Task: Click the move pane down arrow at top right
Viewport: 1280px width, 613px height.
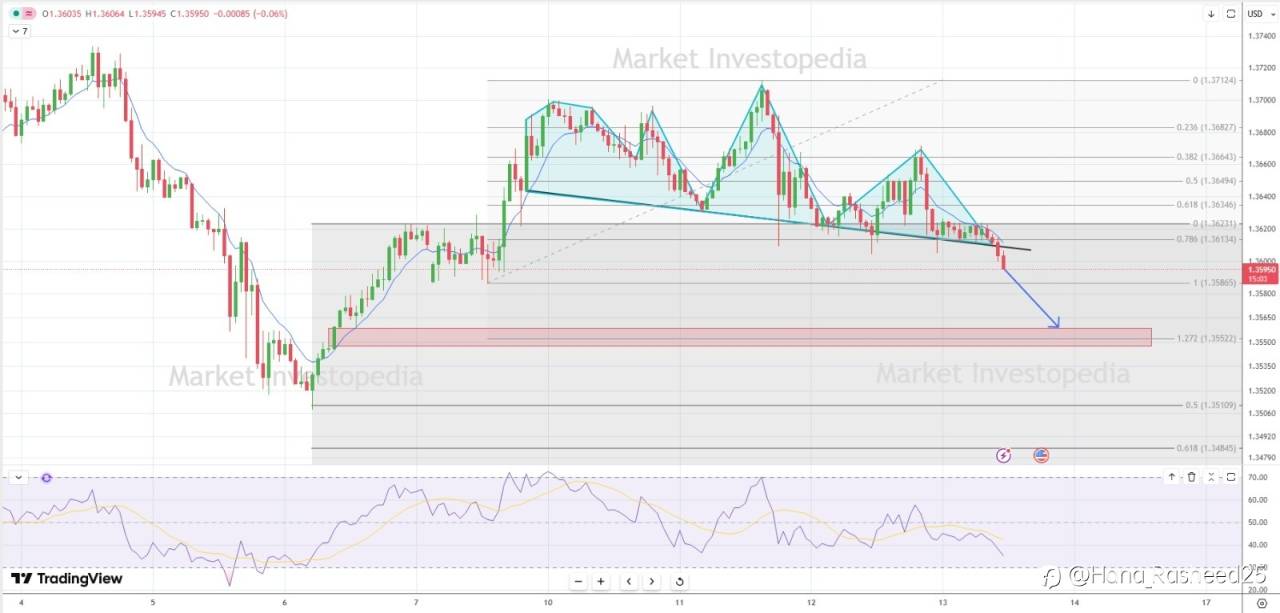Action: pyautogui.click(x=1211, y=13)
